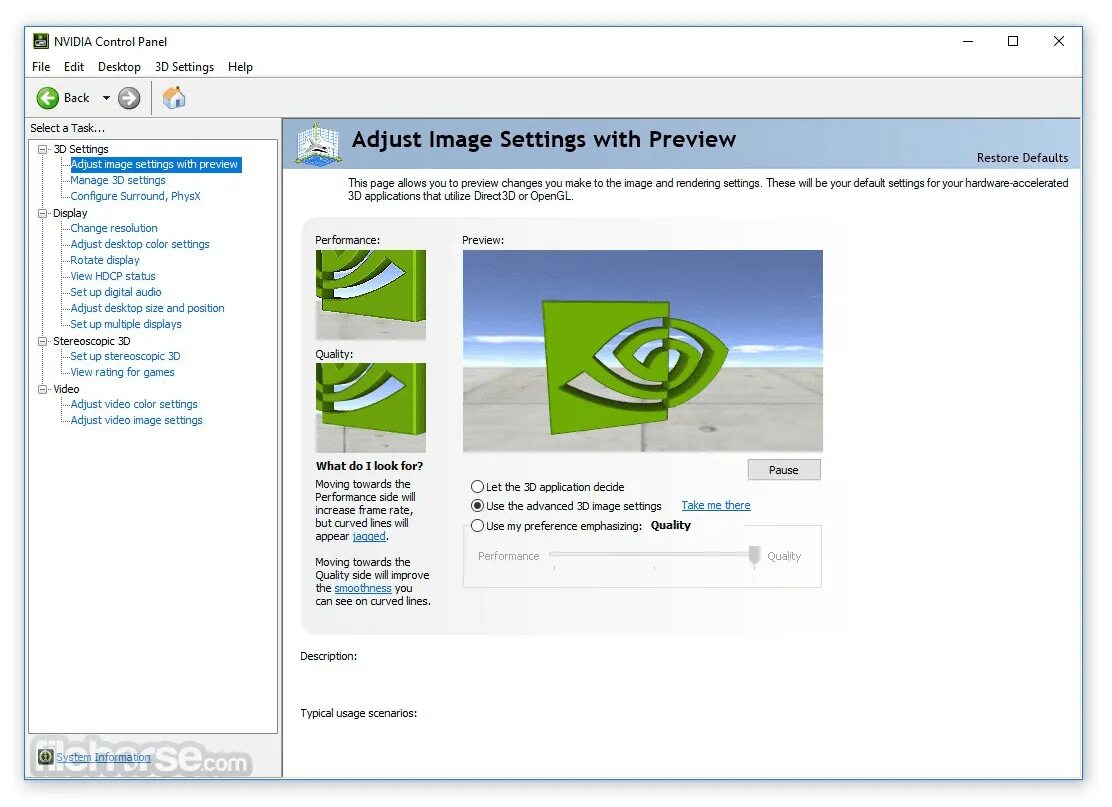Click the 3D Settings tree label

coord(82,149)
